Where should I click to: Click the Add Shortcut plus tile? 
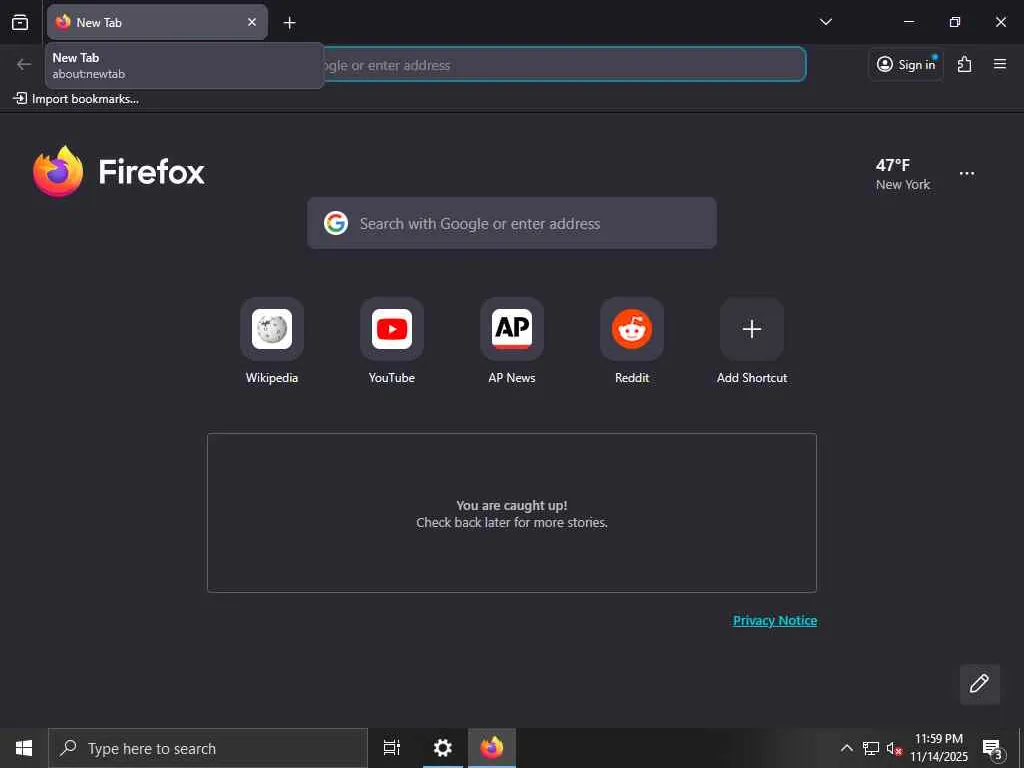point(752,329)
